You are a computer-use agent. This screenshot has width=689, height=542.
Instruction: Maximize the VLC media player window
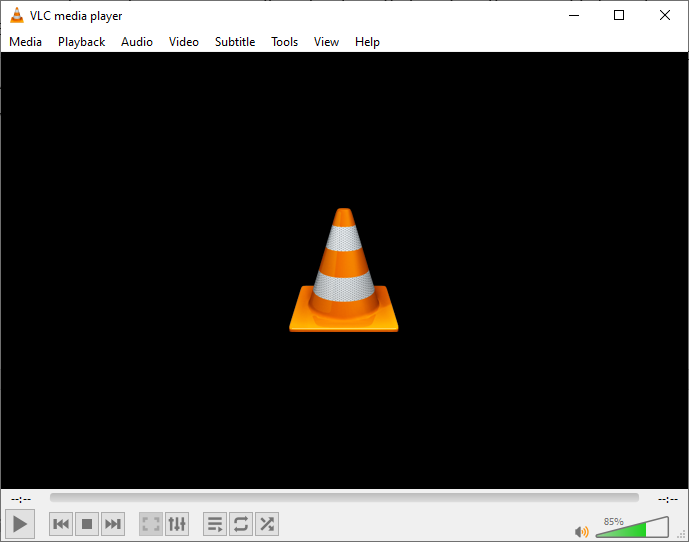tap(619, 15)
